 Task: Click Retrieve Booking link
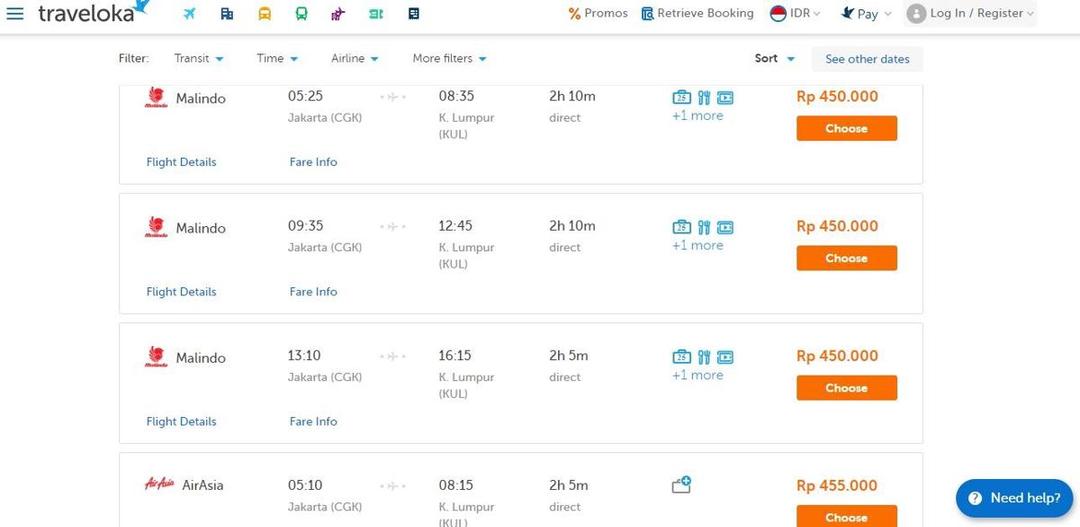point(697,14)
